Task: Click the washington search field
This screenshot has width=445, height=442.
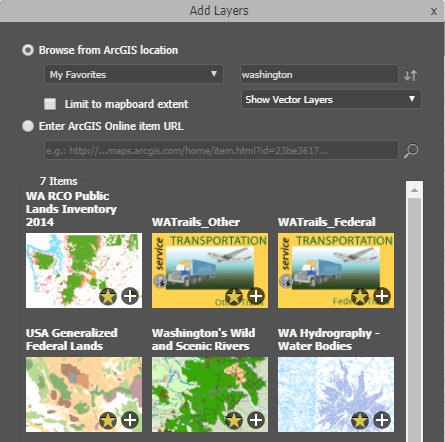Action: (319, 74)
